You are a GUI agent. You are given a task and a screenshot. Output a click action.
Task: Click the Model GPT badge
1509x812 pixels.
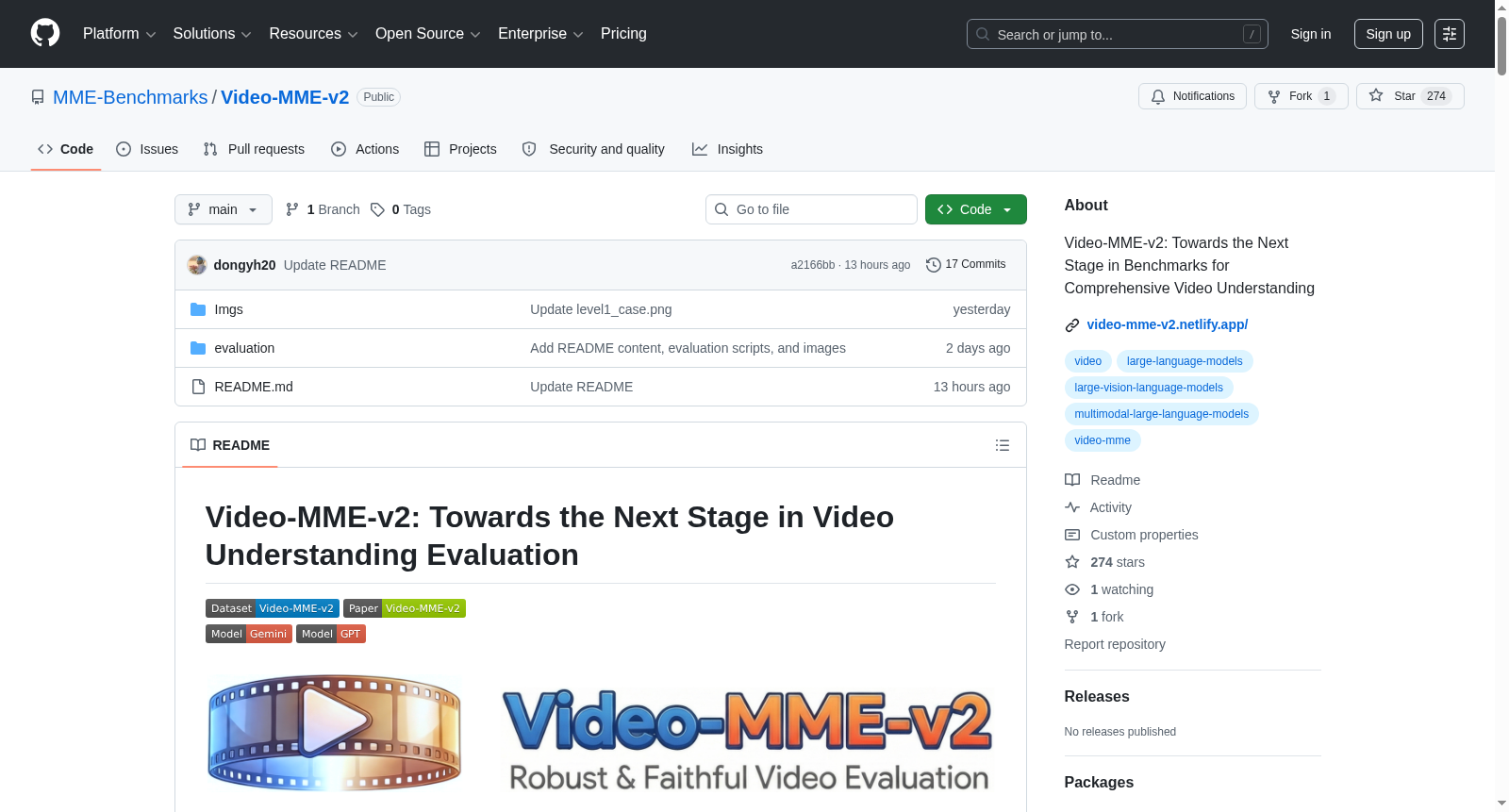pyautogui.click(x=331, y=634)
